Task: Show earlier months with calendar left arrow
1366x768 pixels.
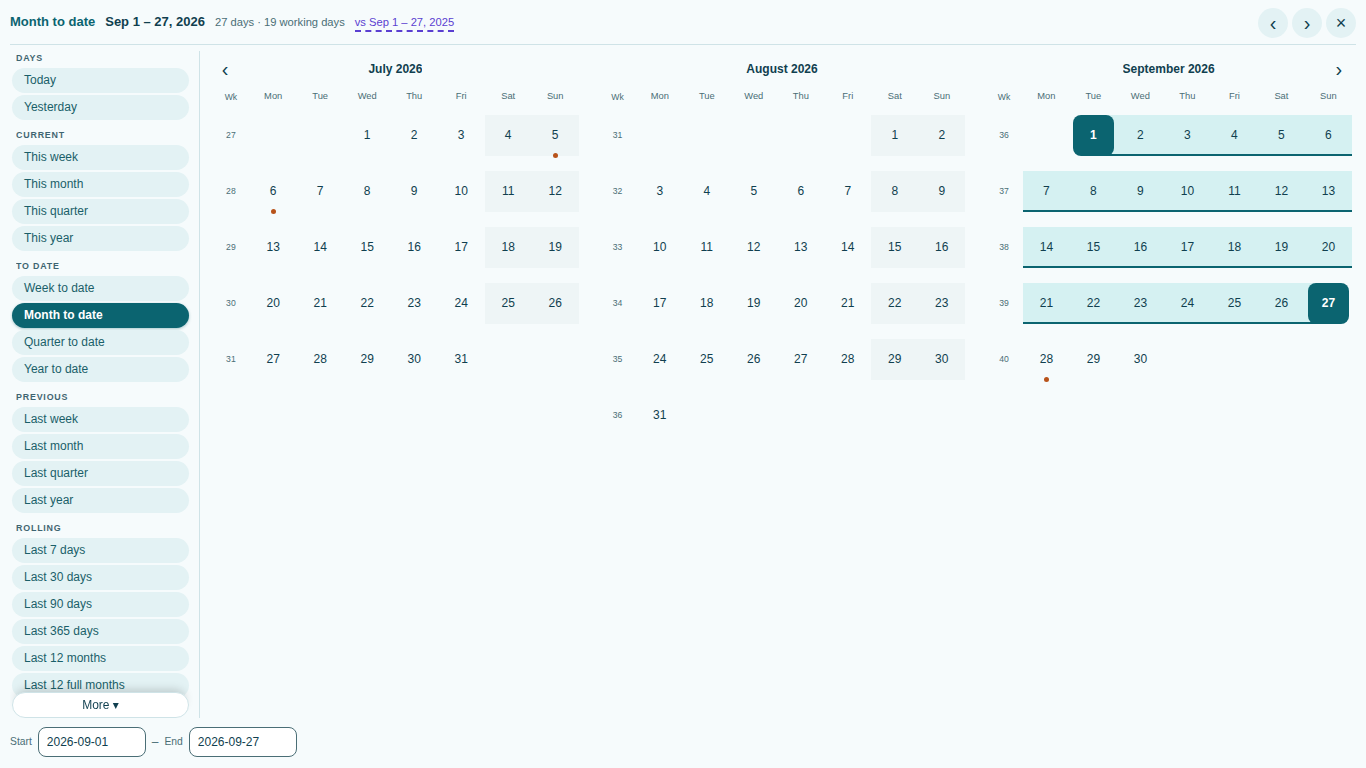Action: pos(225,70)
